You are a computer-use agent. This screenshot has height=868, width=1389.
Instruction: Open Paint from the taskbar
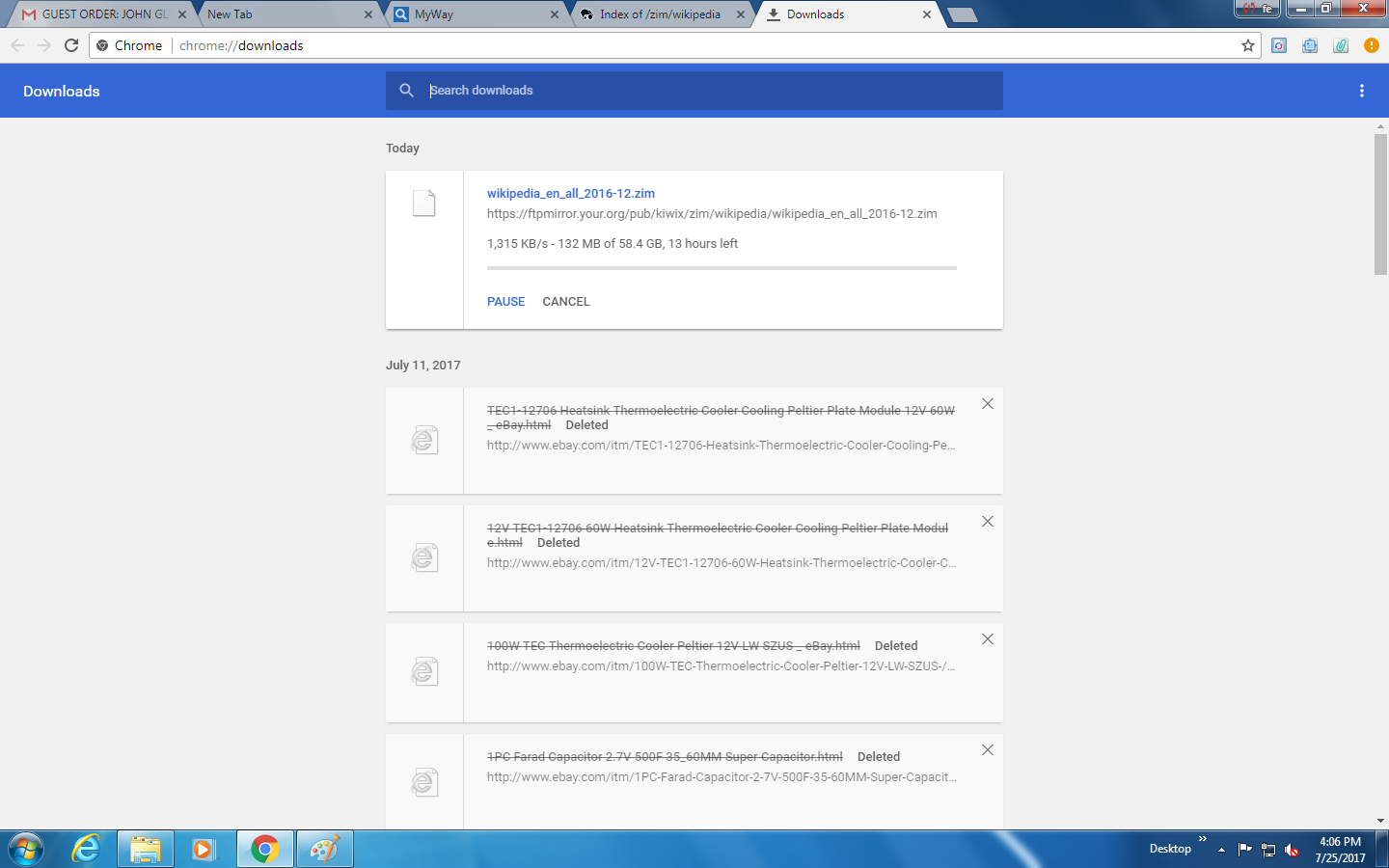coord(325,849)
